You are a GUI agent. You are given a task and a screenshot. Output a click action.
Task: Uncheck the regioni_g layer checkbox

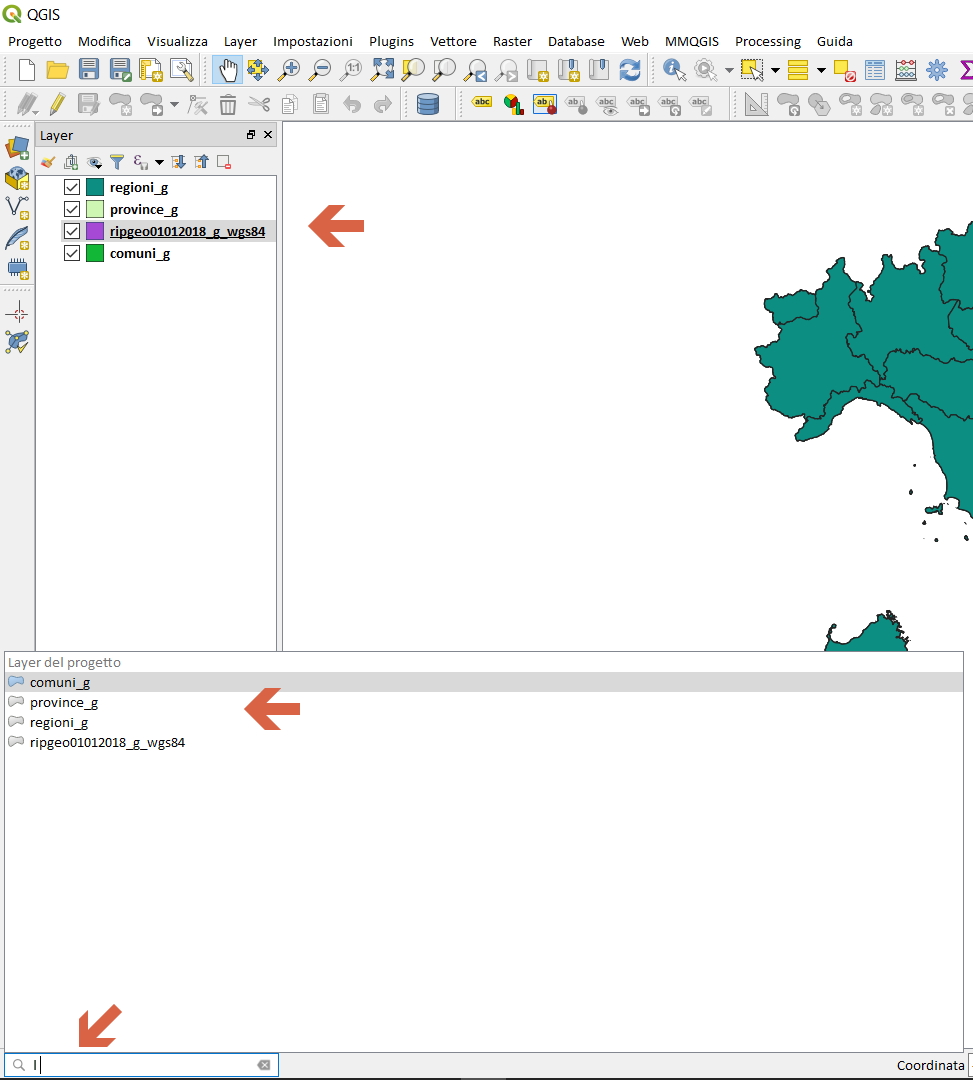(x=72, y=187)
